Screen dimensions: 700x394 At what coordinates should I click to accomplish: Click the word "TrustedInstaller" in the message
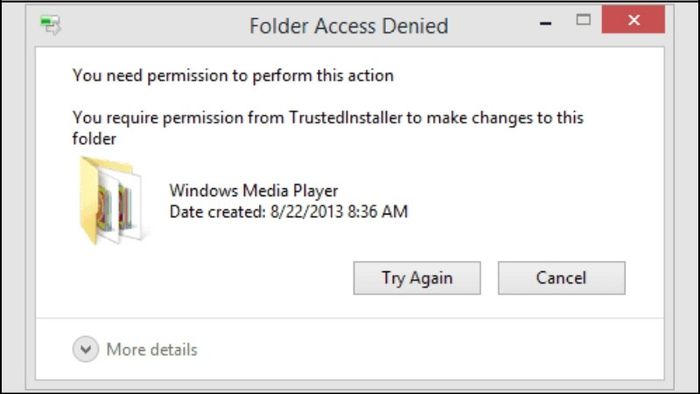pos(346,118)
